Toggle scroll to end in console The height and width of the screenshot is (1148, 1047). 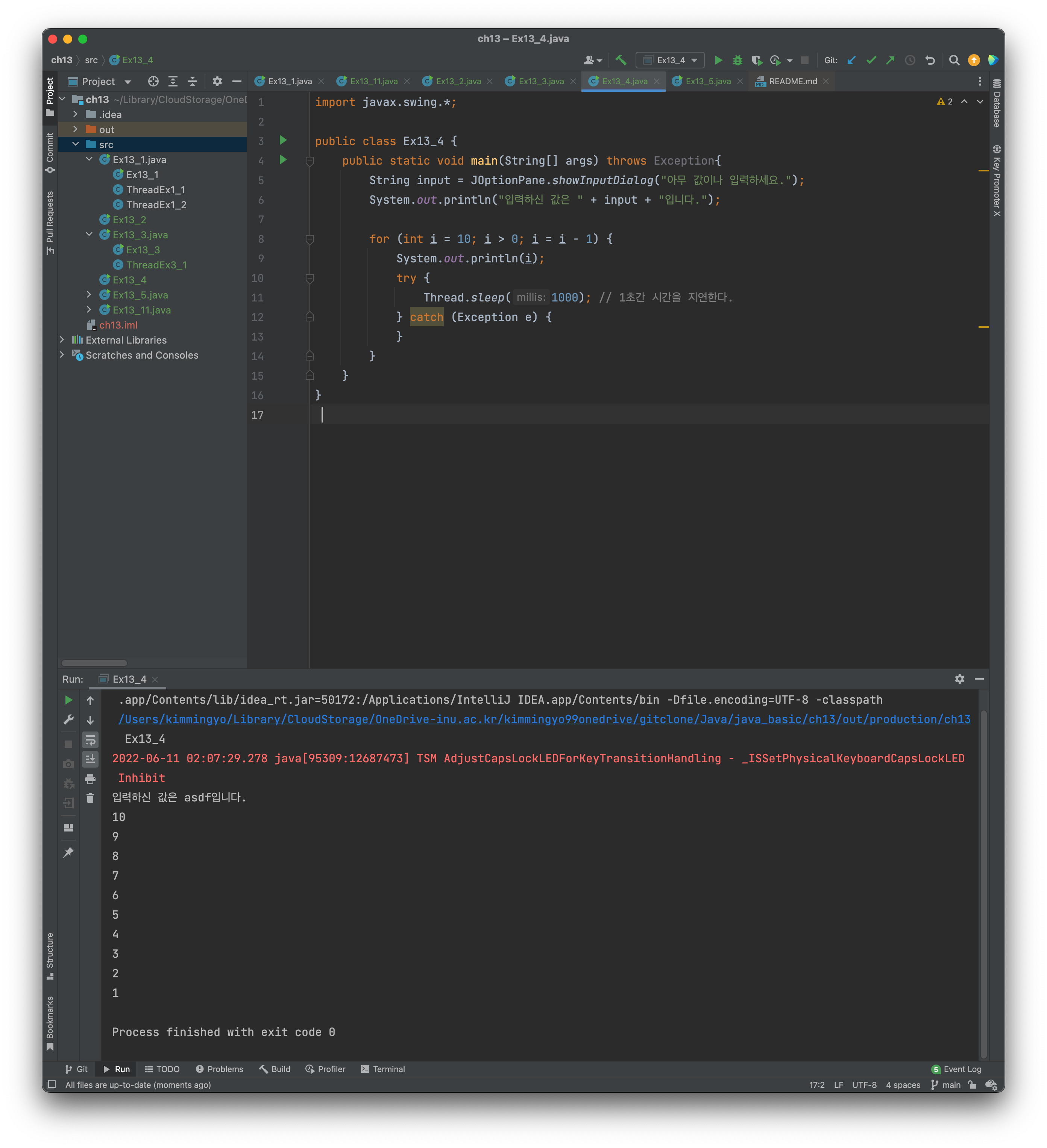point(90,759)
